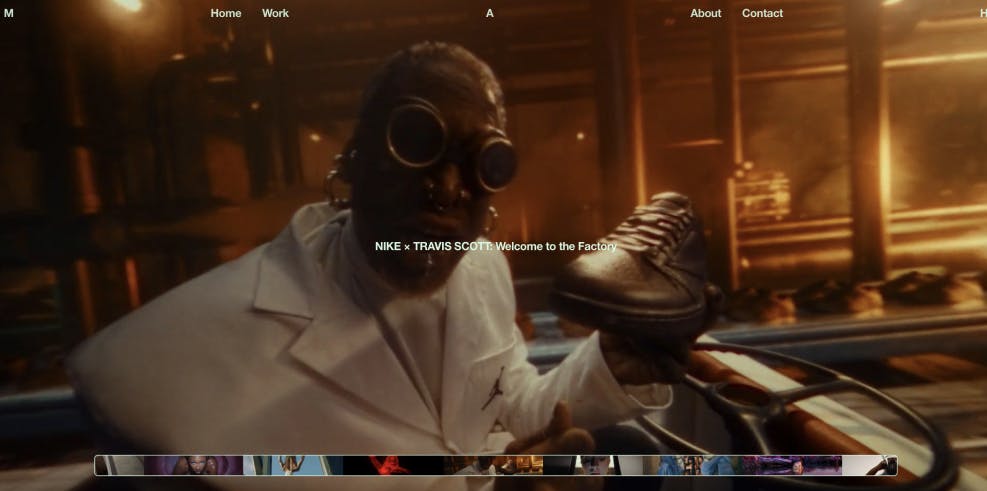Select the purple magenta scene thumbnail

[792, 465]
